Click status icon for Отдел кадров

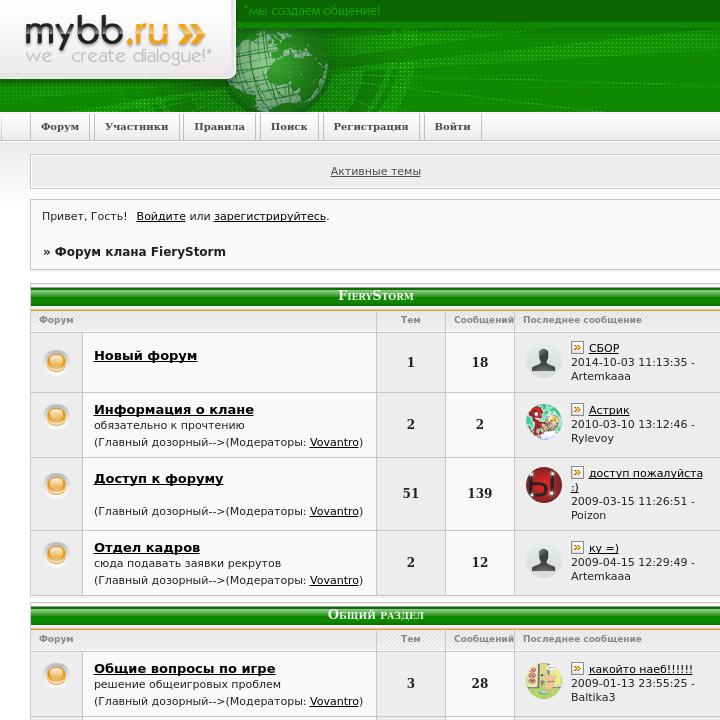(56, 553)
